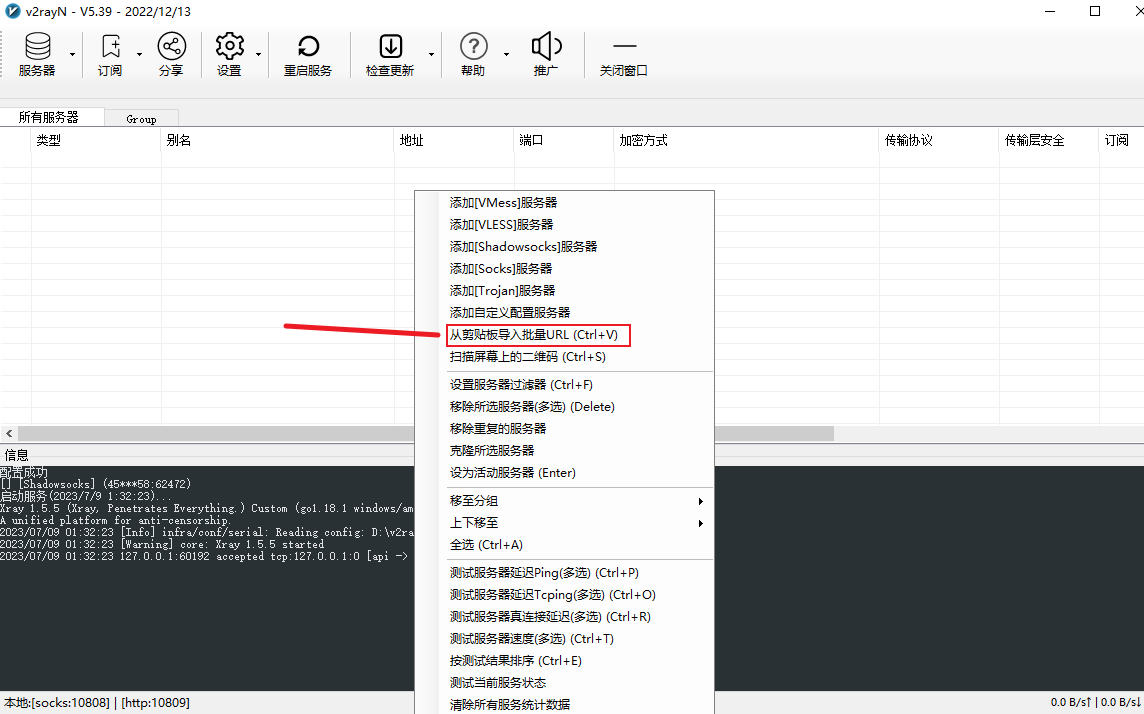Click the log line 'Xray 1.5.5 started'
The width and height of the screenshot is (1144, 714).
pos(162,544)
